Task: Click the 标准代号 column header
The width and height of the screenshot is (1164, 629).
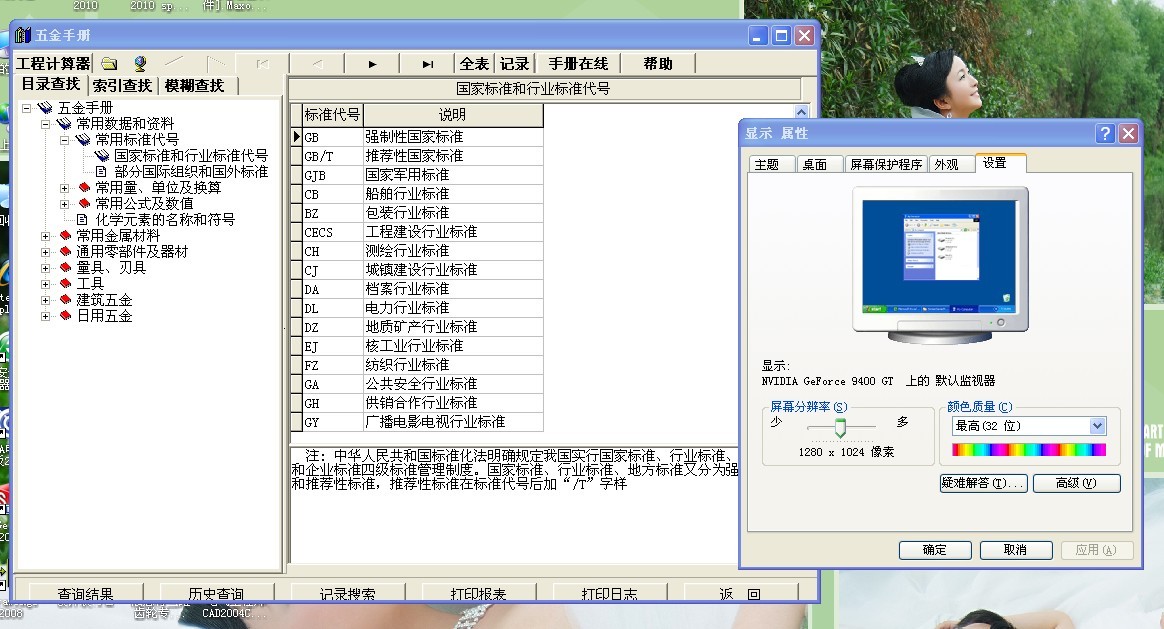Action: tap(332, 114)
